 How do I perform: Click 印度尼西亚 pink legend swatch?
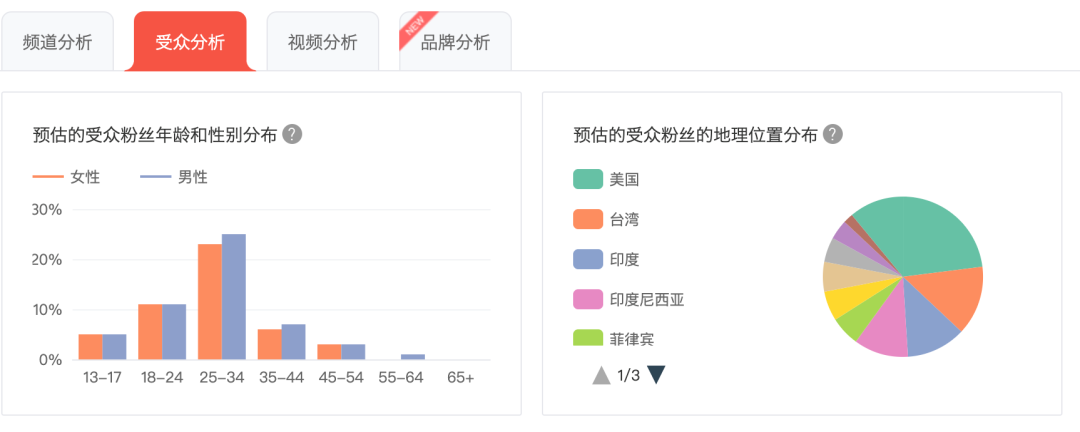click(588, 300)
